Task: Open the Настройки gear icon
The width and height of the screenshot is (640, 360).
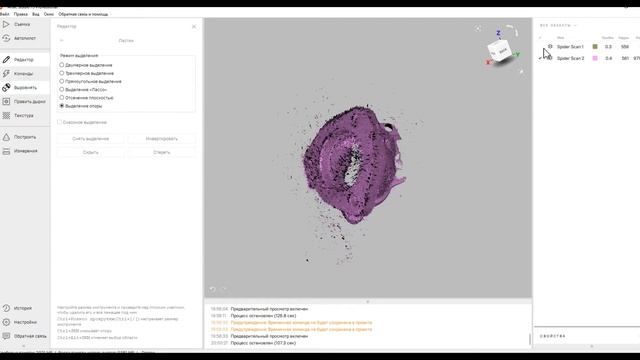Action: tap(6, 322)
